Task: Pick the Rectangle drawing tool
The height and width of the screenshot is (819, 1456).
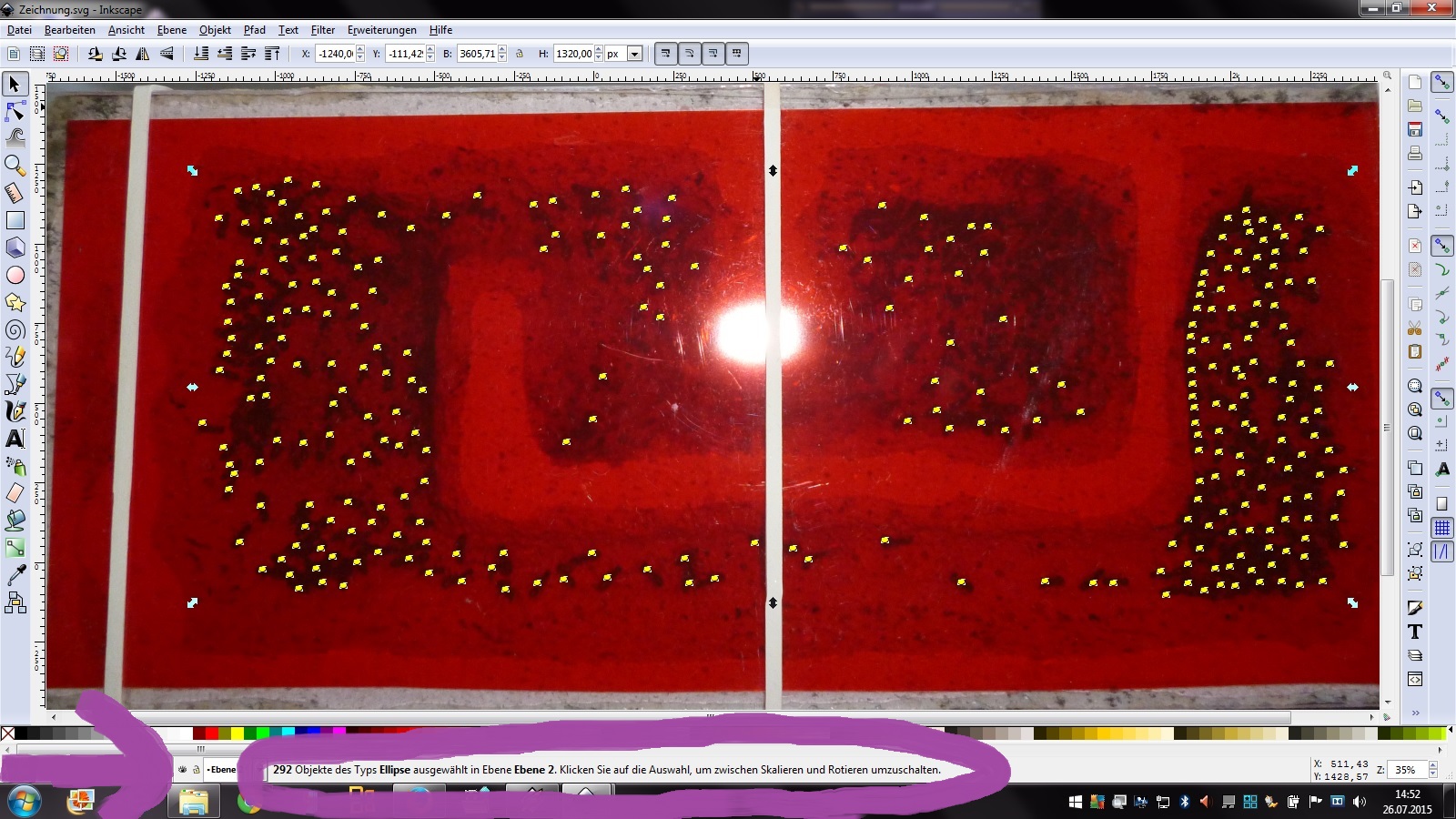Action: pyautogui.click(x=15, y=220)
